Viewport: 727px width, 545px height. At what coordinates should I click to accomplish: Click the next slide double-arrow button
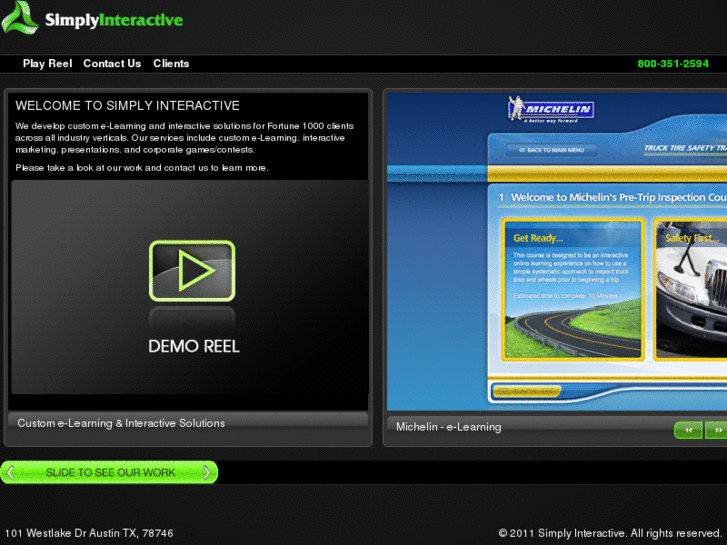pos(716,430)
